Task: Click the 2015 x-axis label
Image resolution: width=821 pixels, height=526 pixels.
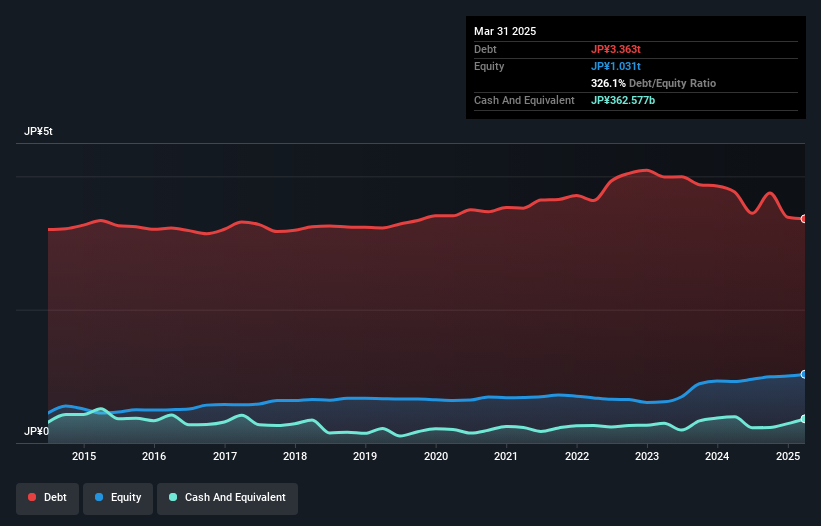Action: 84,456
